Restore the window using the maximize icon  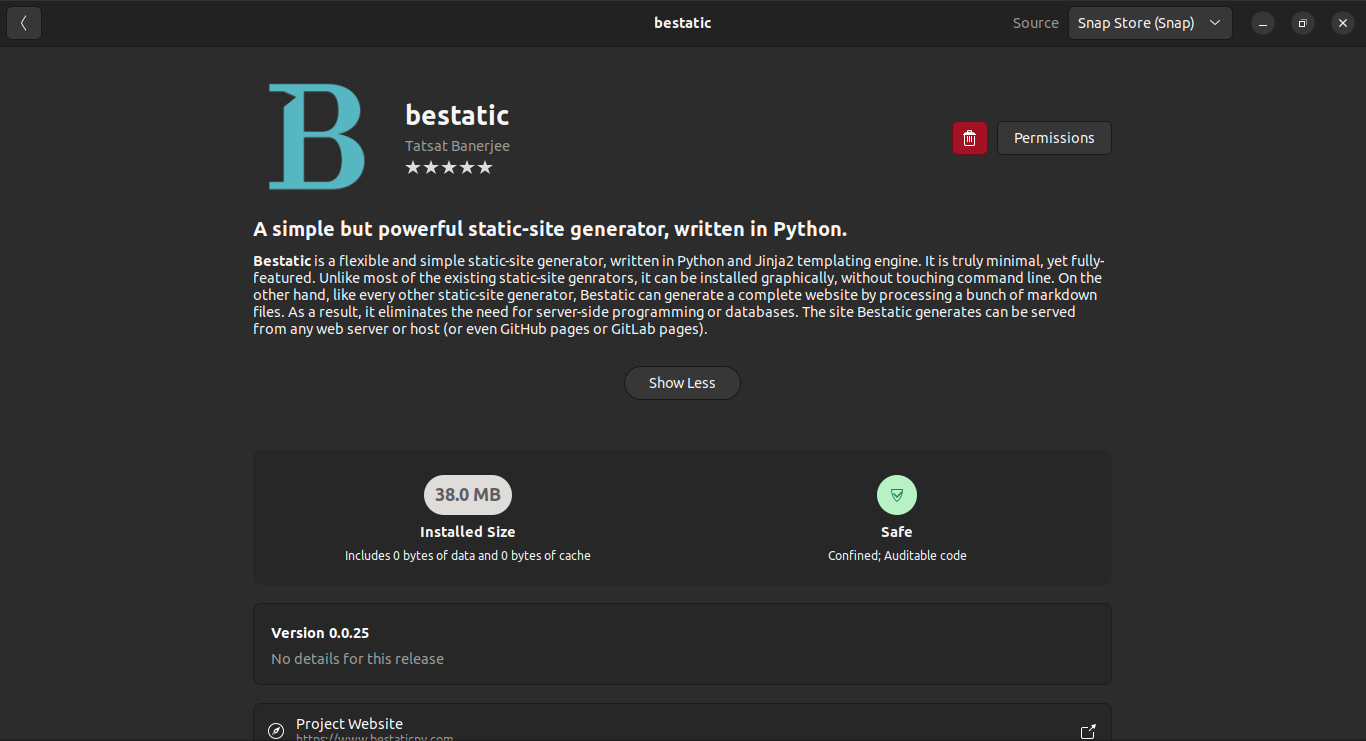point(1302,23)
